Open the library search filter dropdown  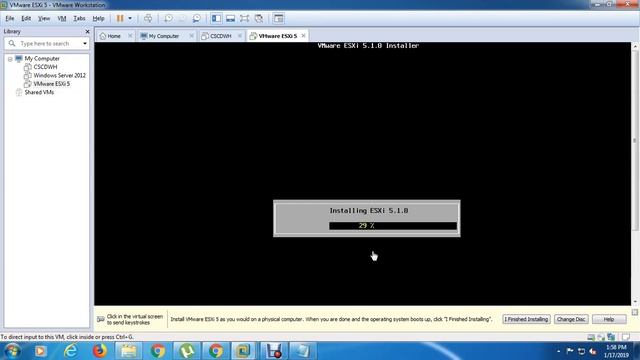click(85, 43)
